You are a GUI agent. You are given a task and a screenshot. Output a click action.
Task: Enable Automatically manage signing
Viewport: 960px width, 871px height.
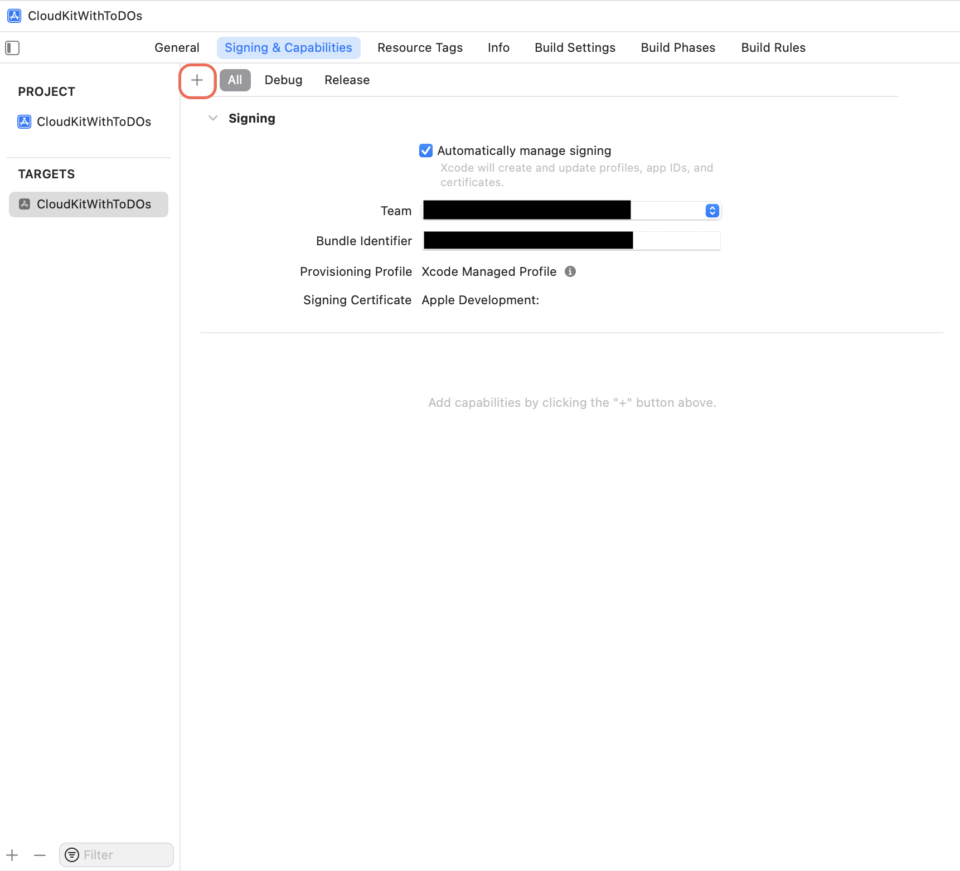426,150
